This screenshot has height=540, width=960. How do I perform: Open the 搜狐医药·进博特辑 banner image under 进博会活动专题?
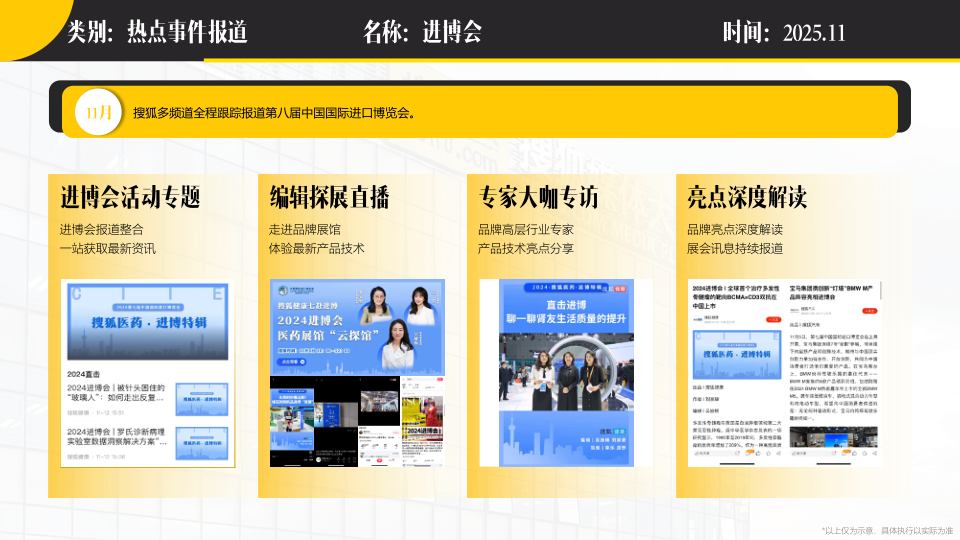148,321
